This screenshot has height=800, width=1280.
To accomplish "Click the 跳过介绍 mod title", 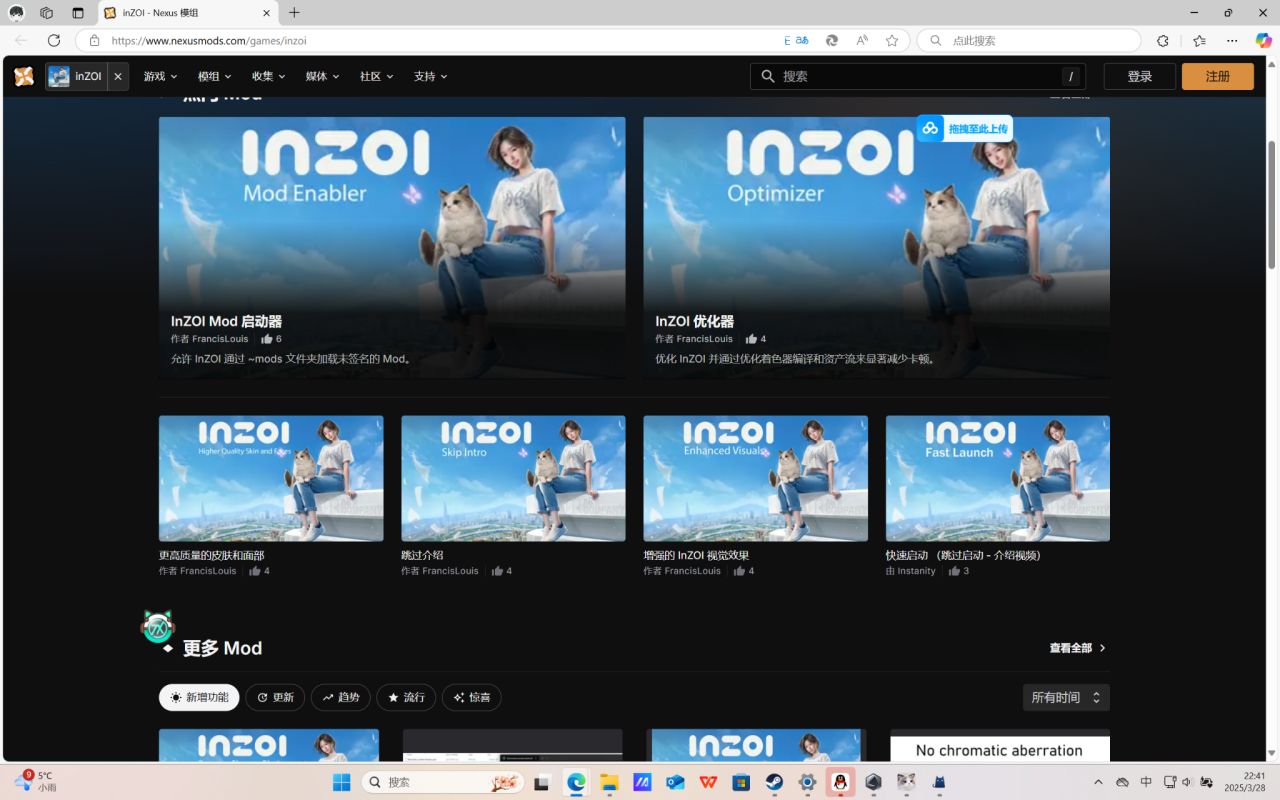I will (x=422, y=555).
